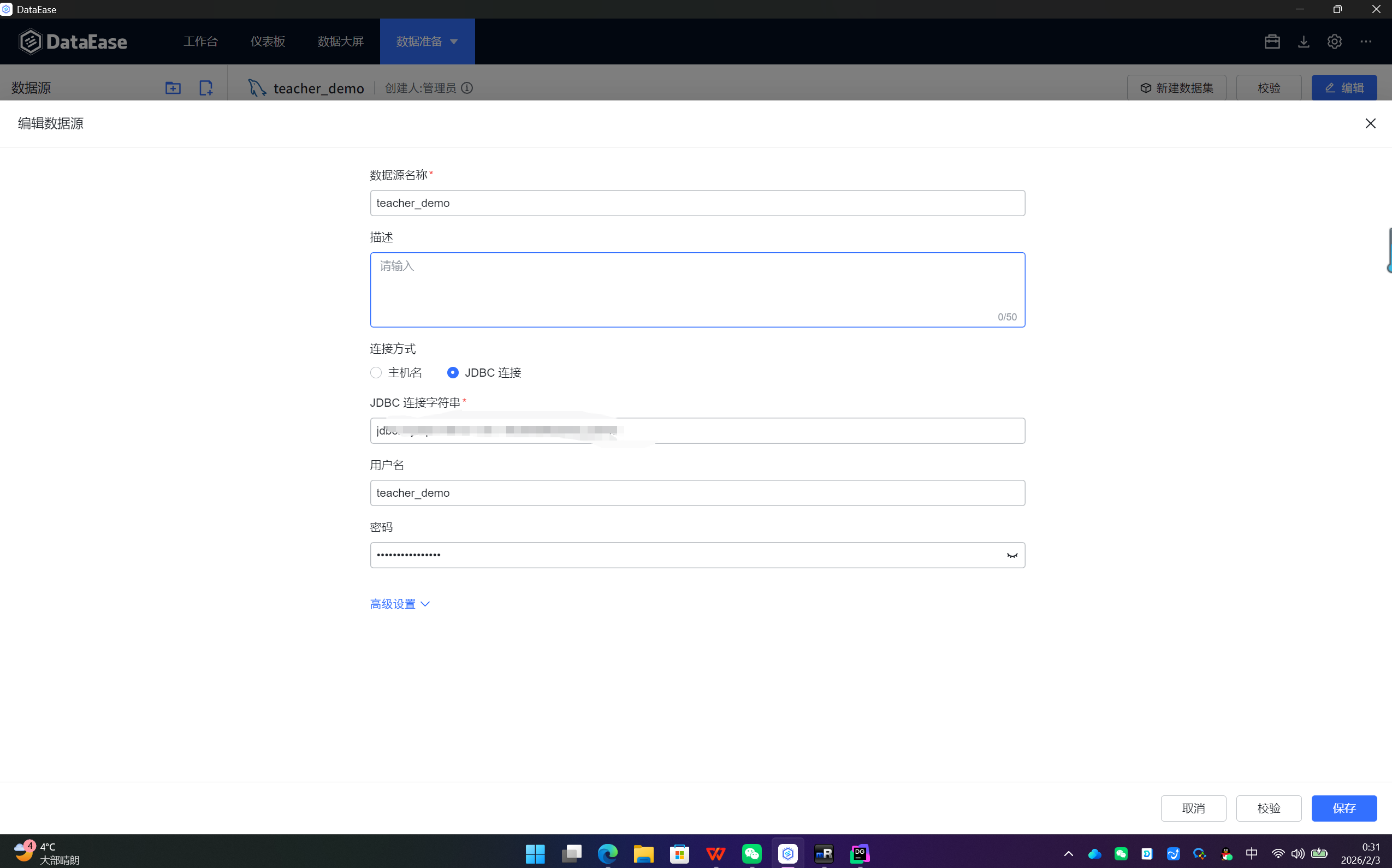Click the add datasource icon beside 数据源

point(205,88)
